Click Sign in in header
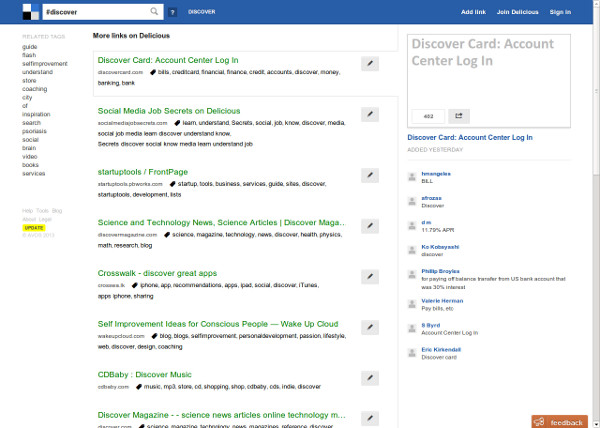The width and height of the screenshot is (600, 428). 560,12
